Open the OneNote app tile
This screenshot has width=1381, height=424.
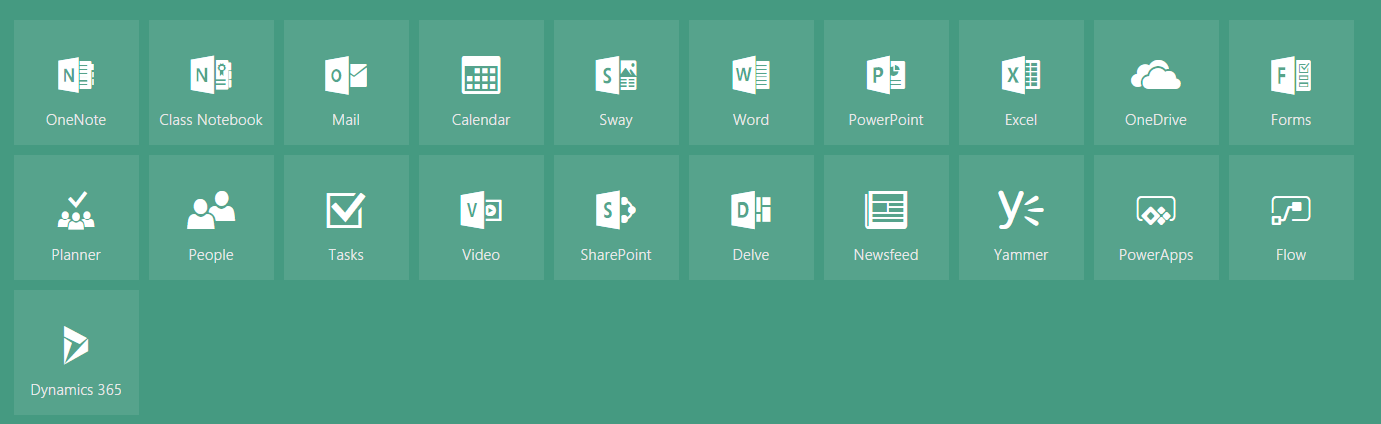point(76,82)
